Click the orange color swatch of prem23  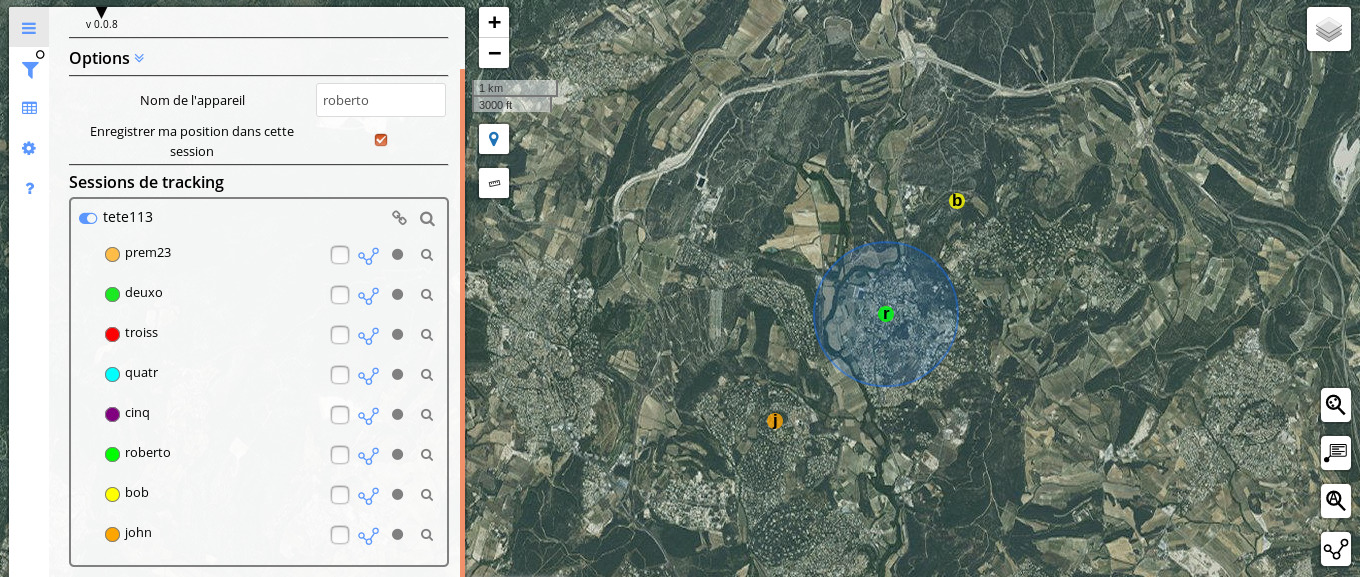[112, 254]
